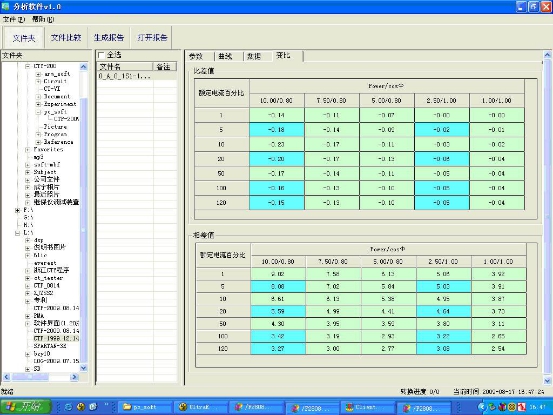Expand the dsp folder node
Viewport: 553px width, 415px height.
point(28,240)
